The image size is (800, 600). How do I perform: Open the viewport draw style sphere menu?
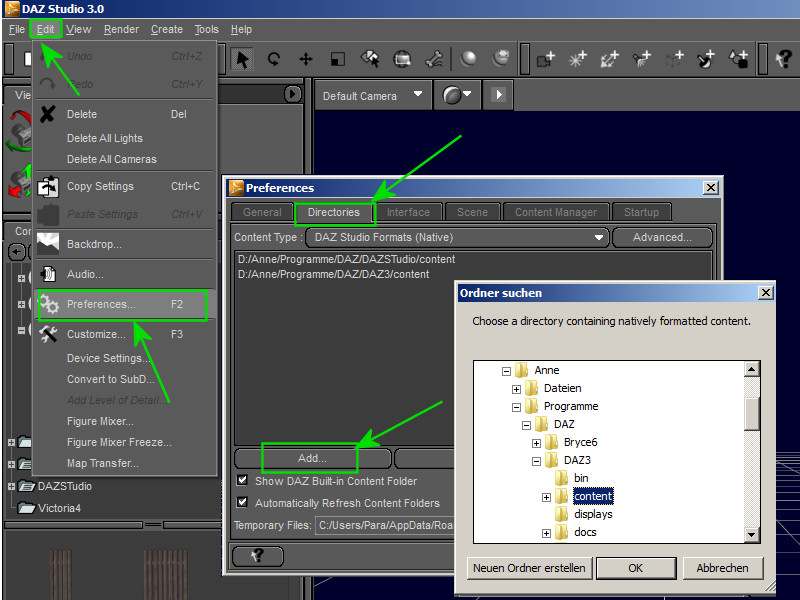(457, 95)
